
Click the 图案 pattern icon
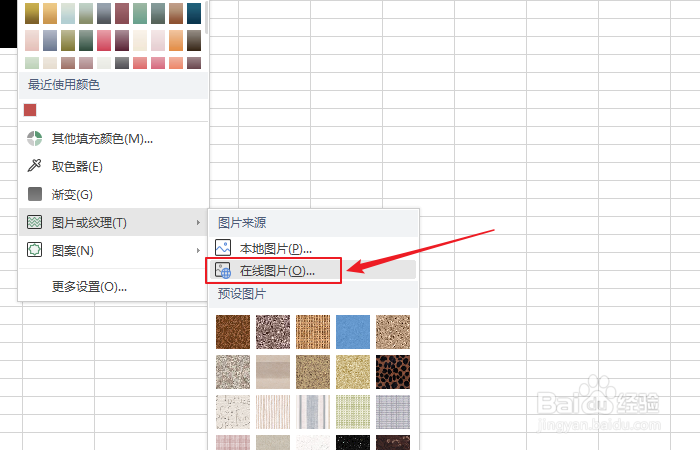pyautogui.click(x=34, y=250)
